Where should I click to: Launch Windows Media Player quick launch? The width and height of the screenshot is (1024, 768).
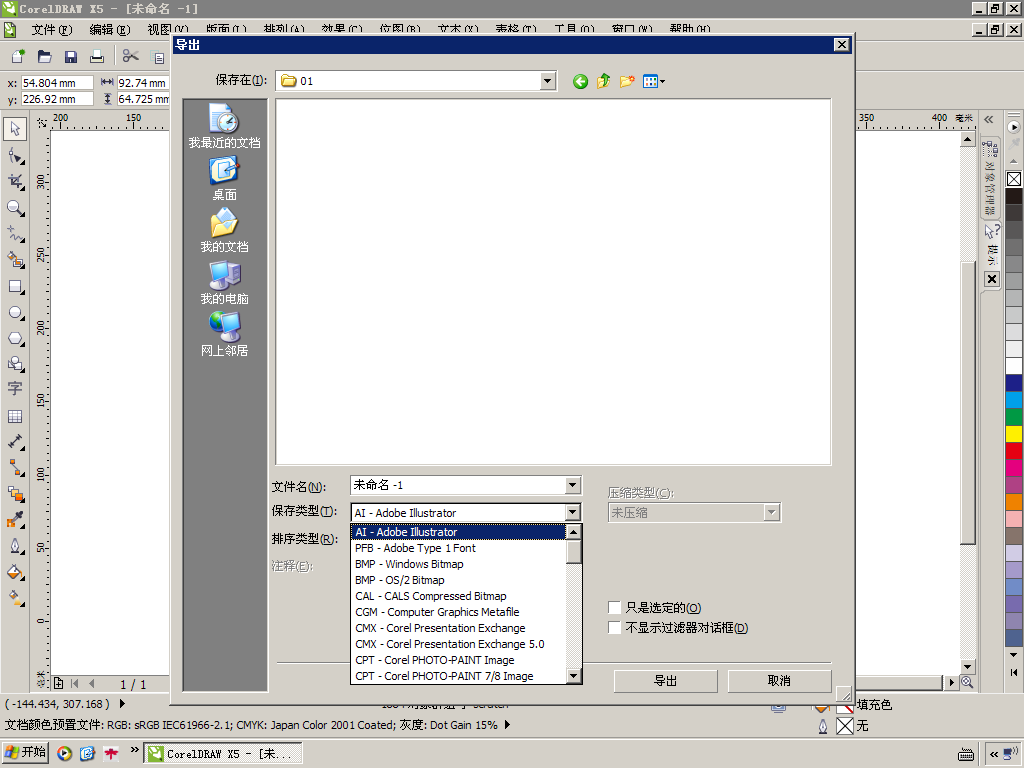pyautogui.click(x=64, y=753)
